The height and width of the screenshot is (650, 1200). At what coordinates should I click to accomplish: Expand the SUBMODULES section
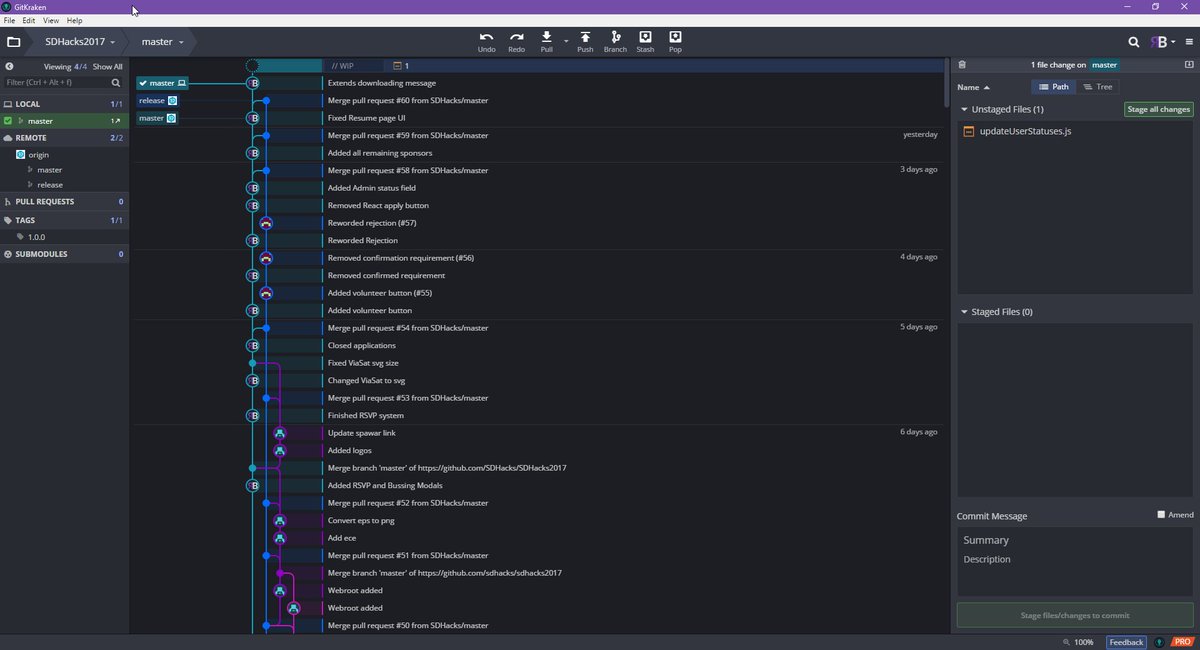click(x=65, y=255)
